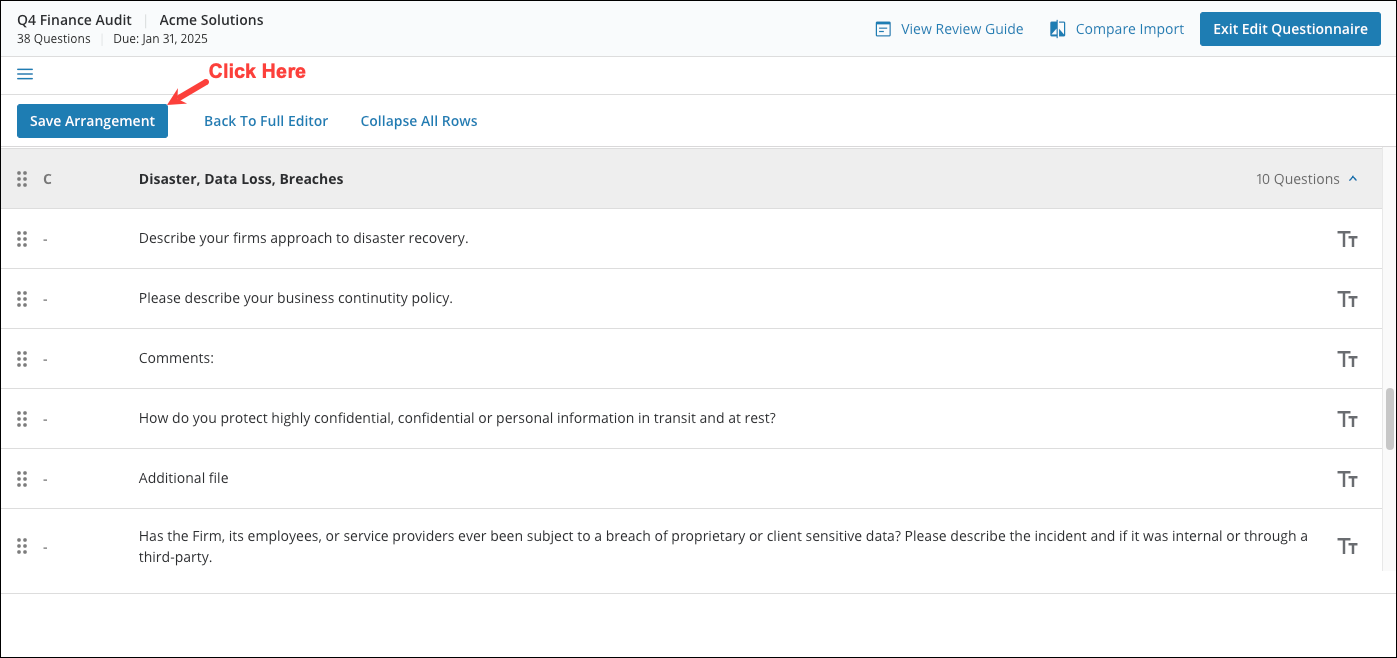Open the View Review Guide

point(961,28)
